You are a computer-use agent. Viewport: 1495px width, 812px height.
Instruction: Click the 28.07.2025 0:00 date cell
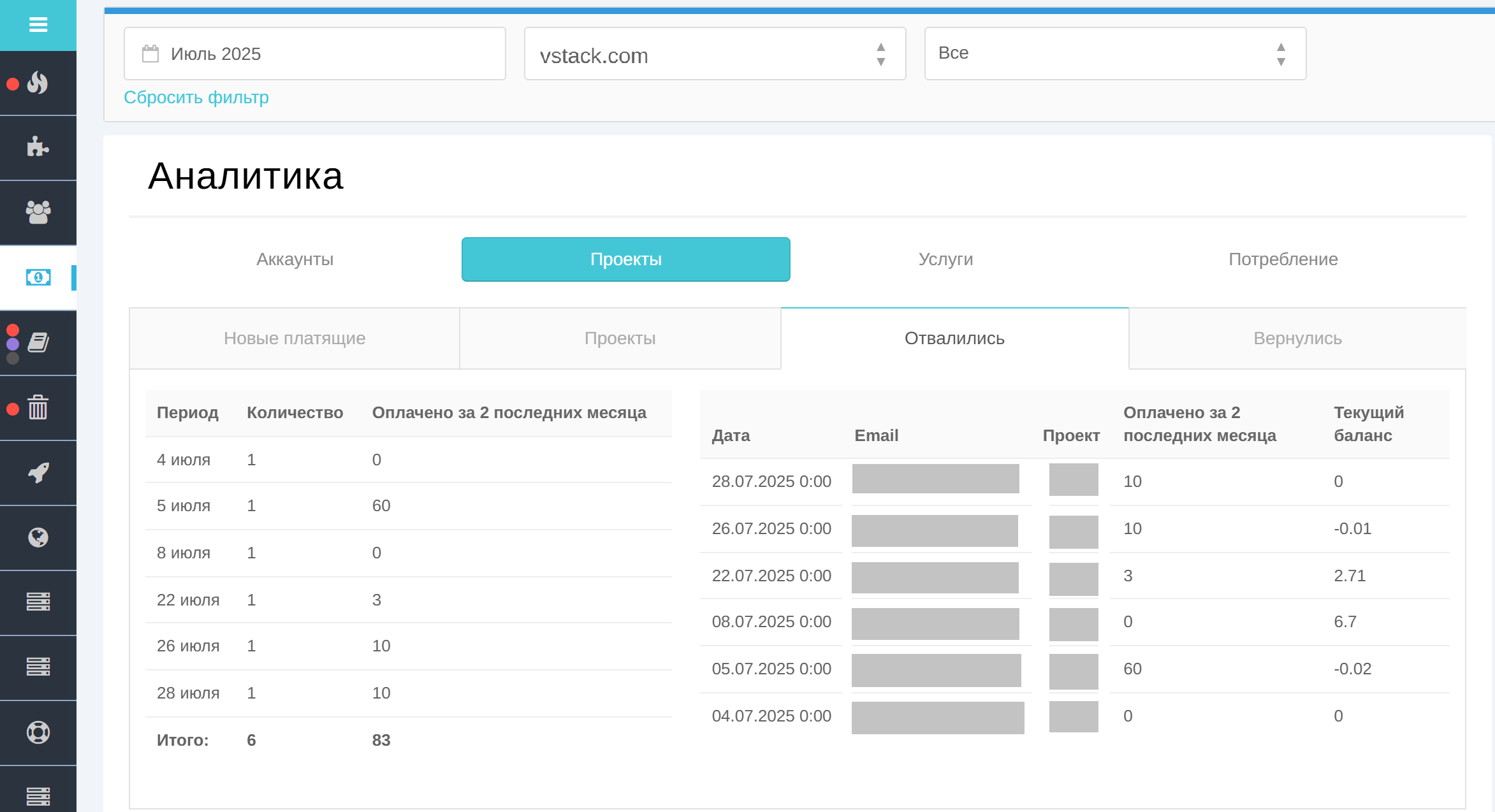pos(771,481)
